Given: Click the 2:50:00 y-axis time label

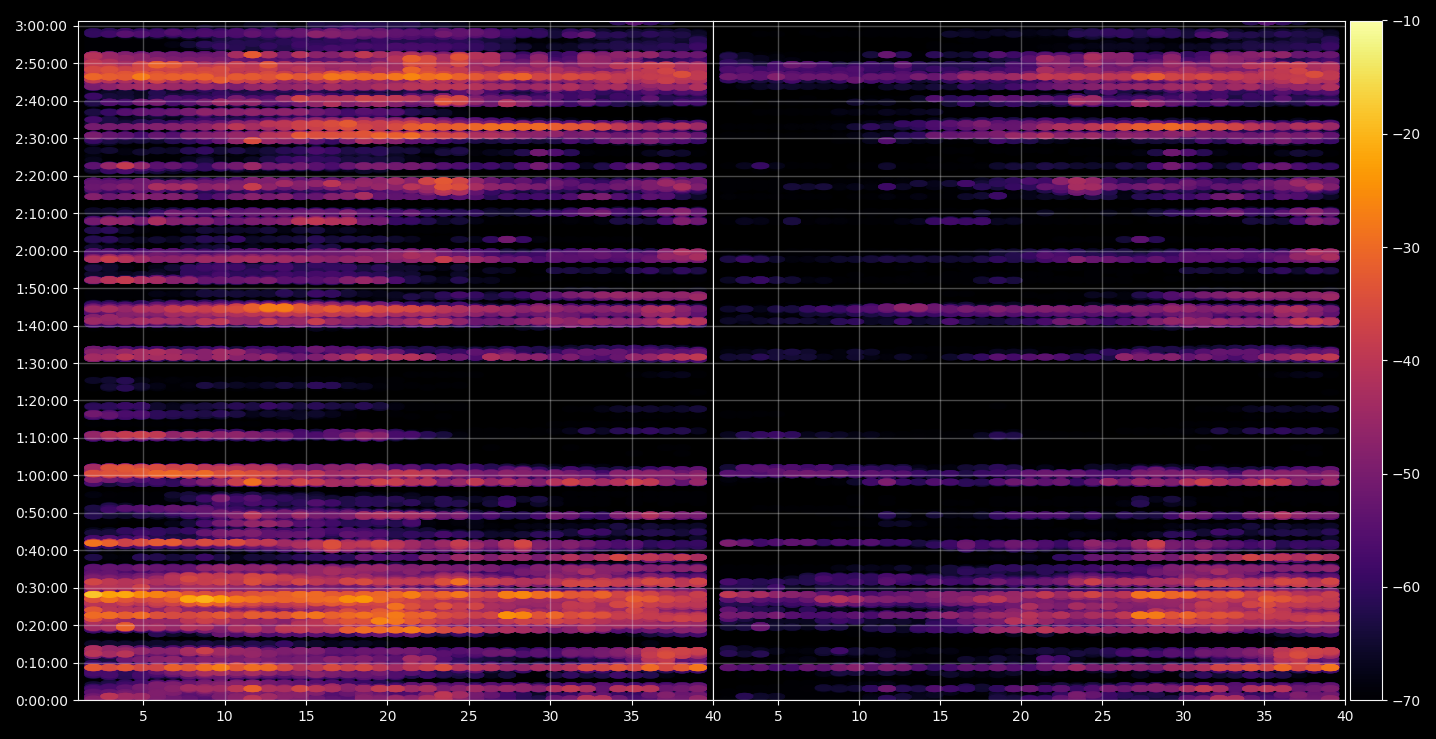Looking at the screenshot, I should pyautogui.click(x=41, y=63).
